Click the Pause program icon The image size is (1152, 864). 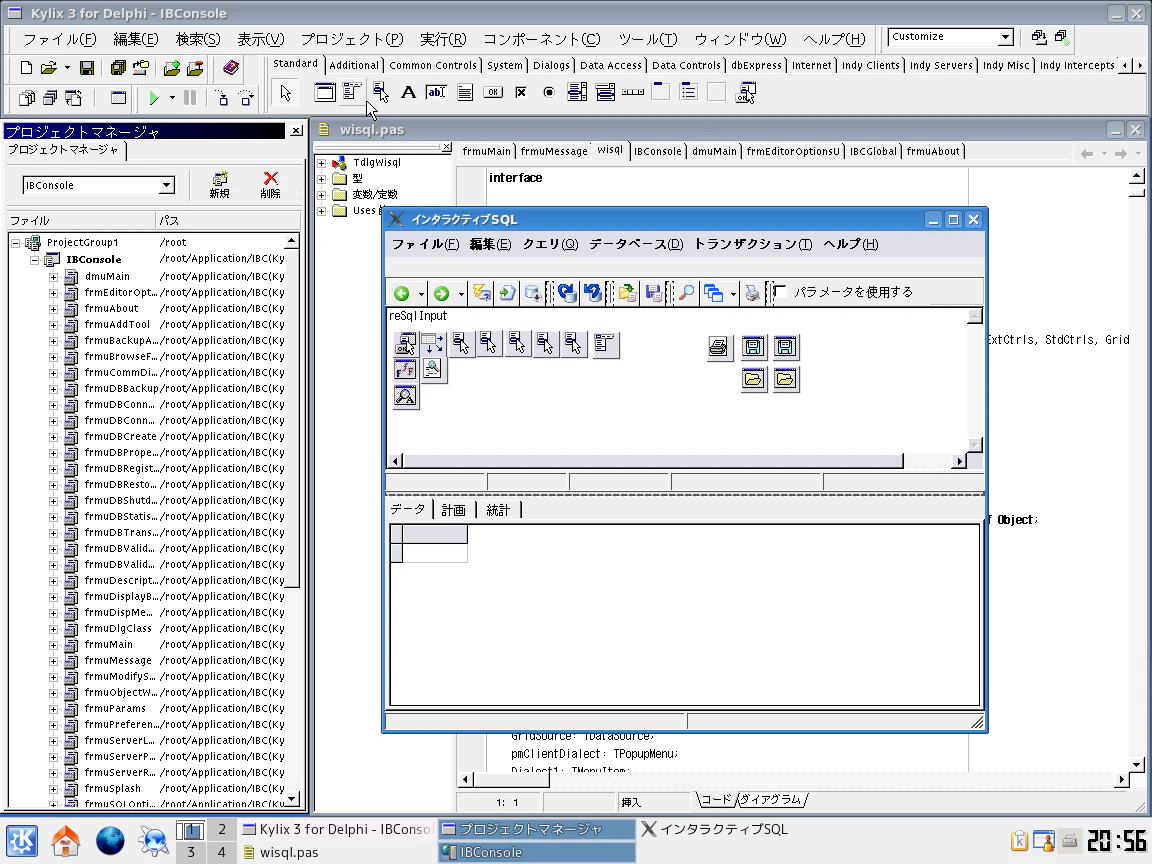click(190, 97)
